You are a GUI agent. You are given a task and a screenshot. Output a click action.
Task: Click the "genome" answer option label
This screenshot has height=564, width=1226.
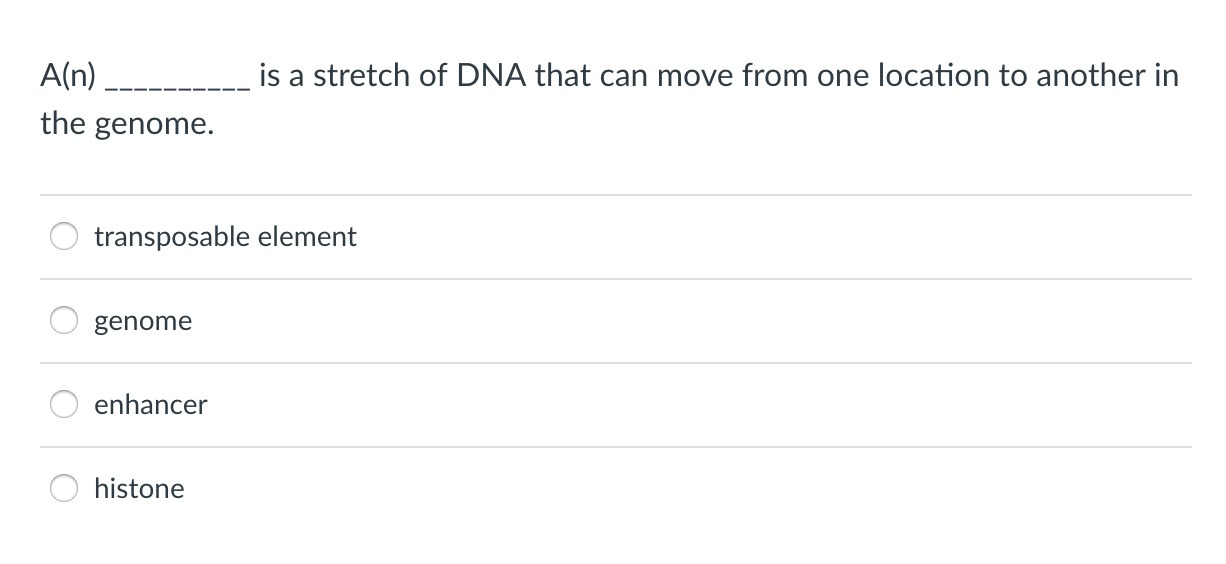tap(143, 321)
